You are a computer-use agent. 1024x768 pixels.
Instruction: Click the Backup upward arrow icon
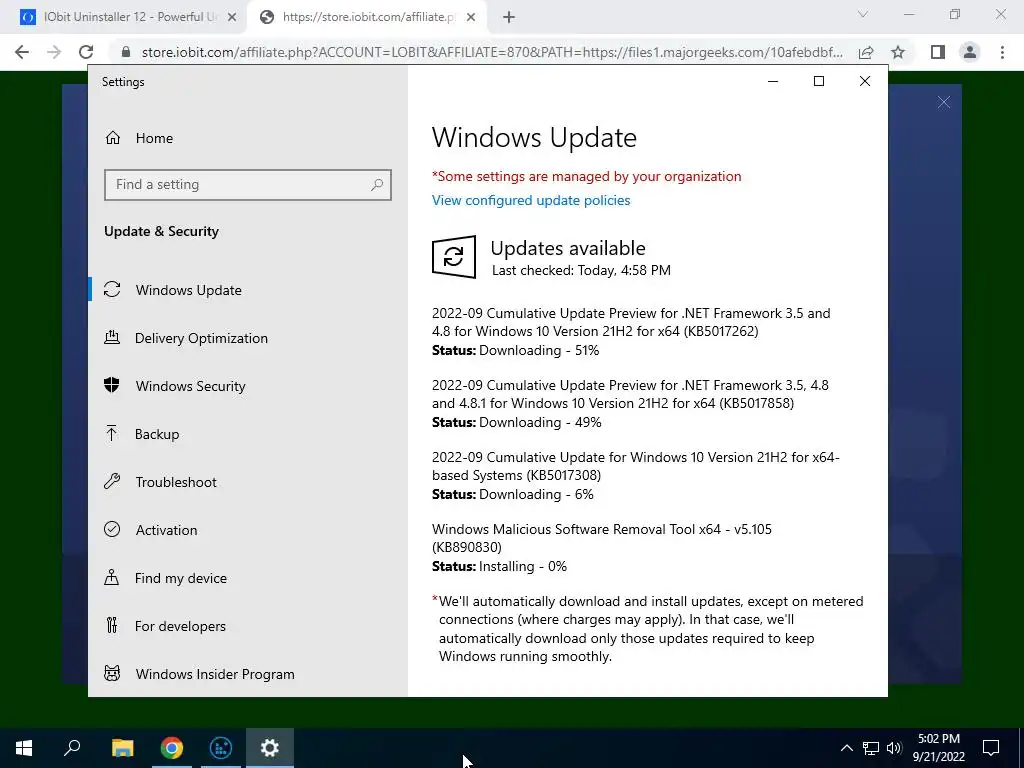pyautogui.click(x=112, y=433)
